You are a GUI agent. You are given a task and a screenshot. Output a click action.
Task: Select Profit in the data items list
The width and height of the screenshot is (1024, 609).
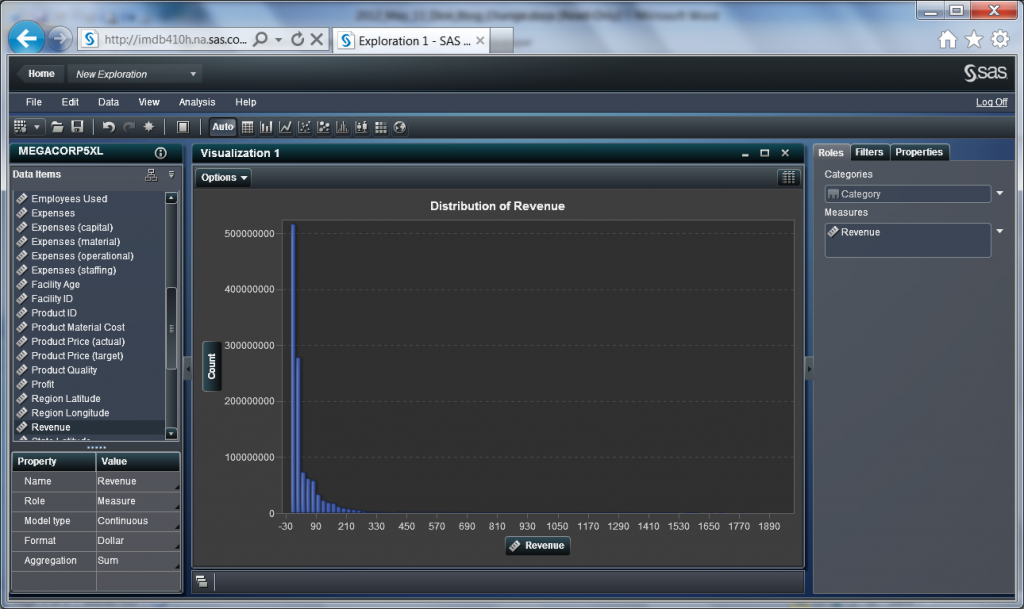pos(43,384)
